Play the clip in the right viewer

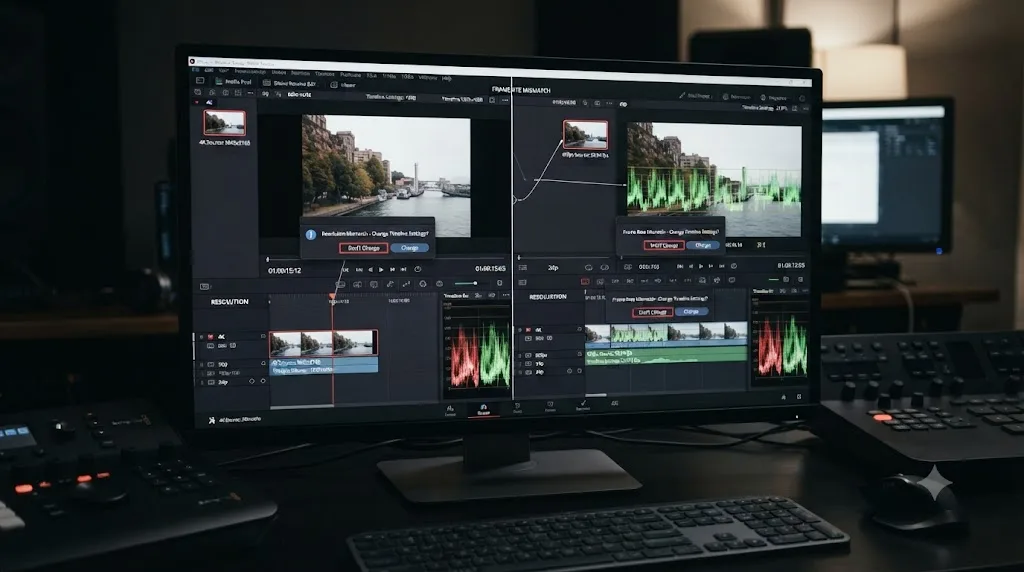tap(701, 266)
